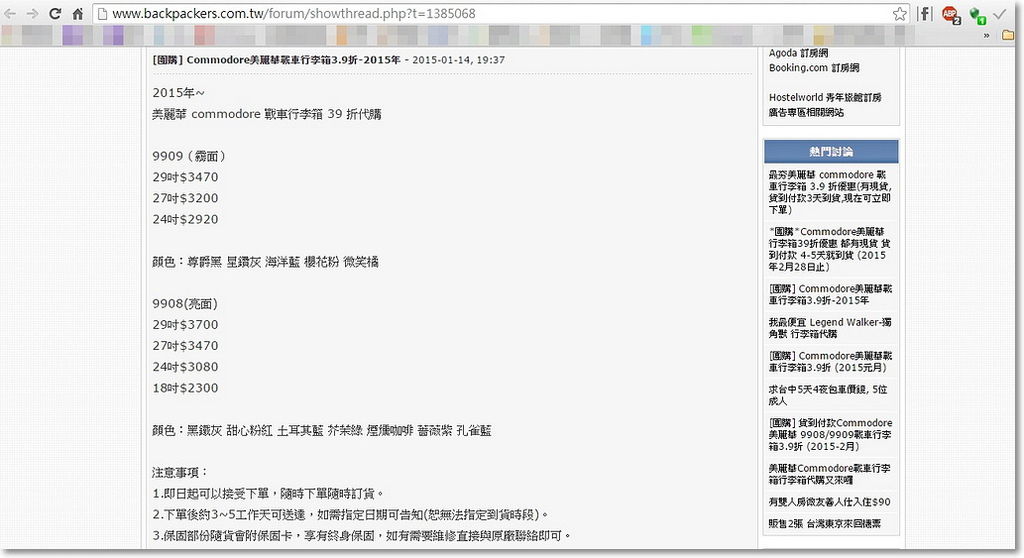The height and width of the screenshot is (558, 1024).
Task: Open the green shield extension
Action: (x=977, y=15)
